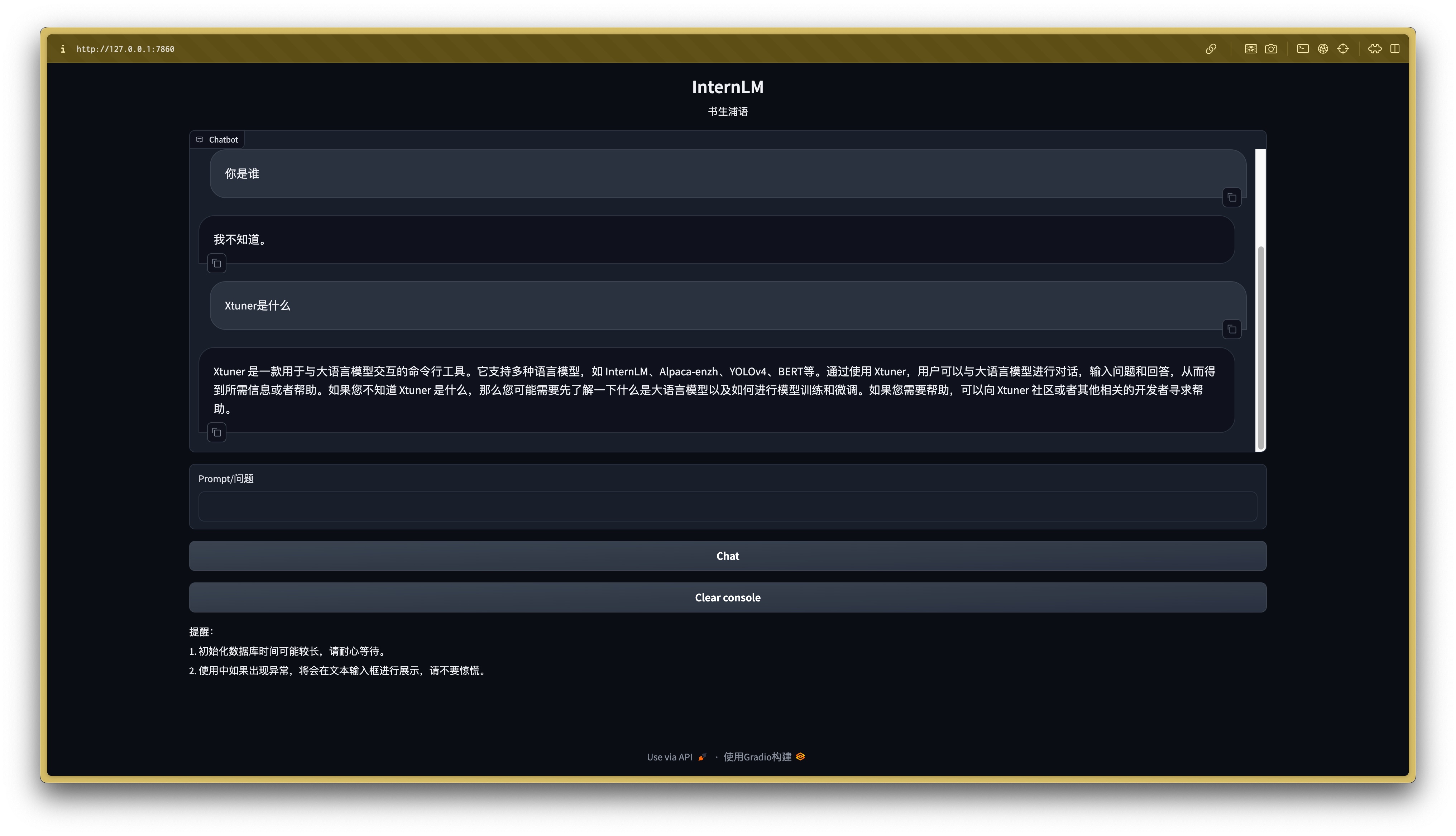Copy the '我不知道。' reply
1456x836 pixels.
click(216, 264)
